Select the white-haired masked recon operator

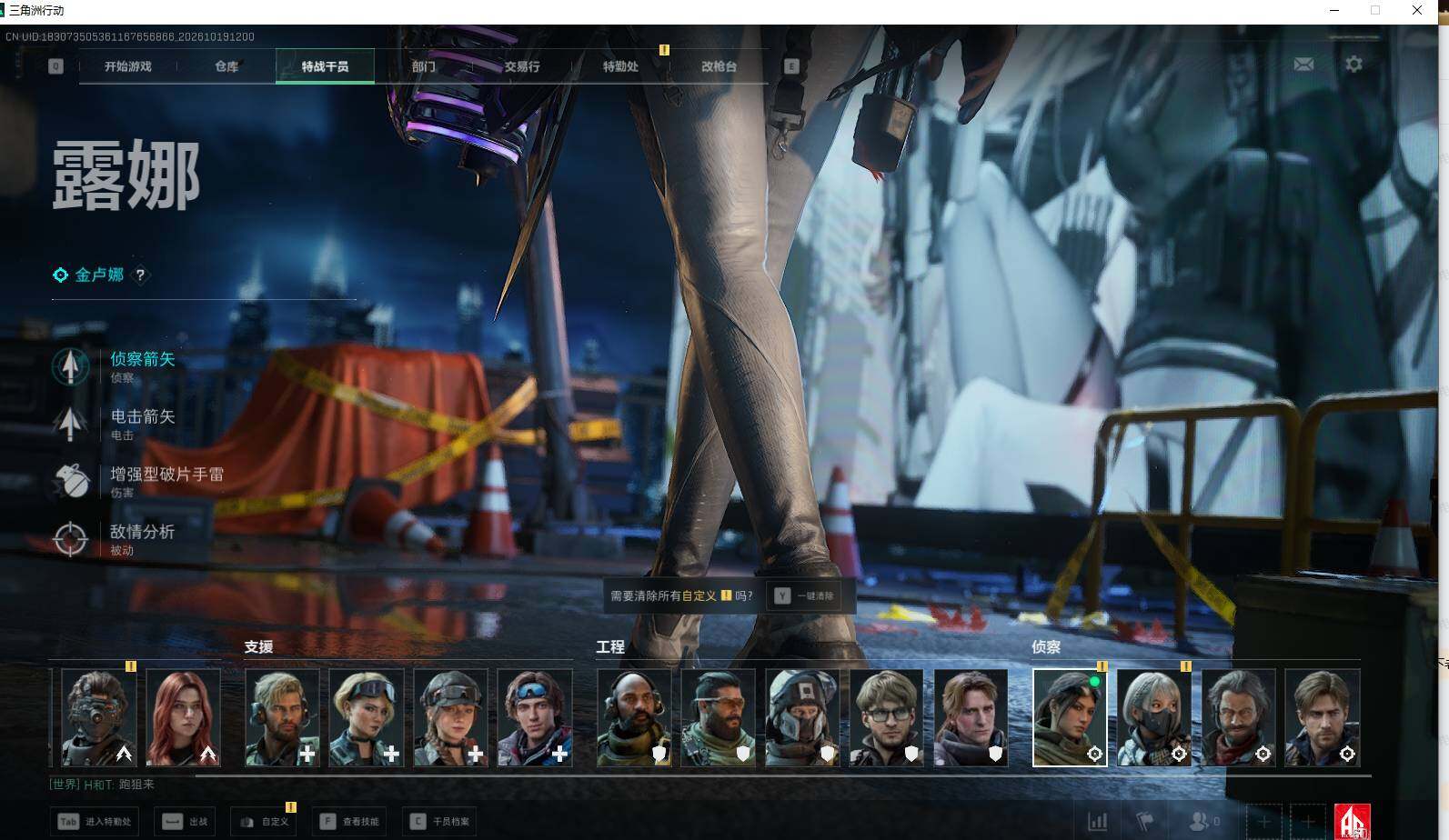(x=1154, y=718)
